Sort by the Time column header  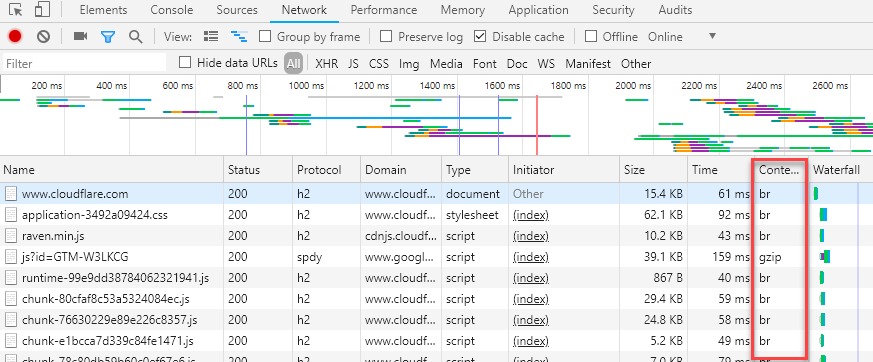pos(720,170)
